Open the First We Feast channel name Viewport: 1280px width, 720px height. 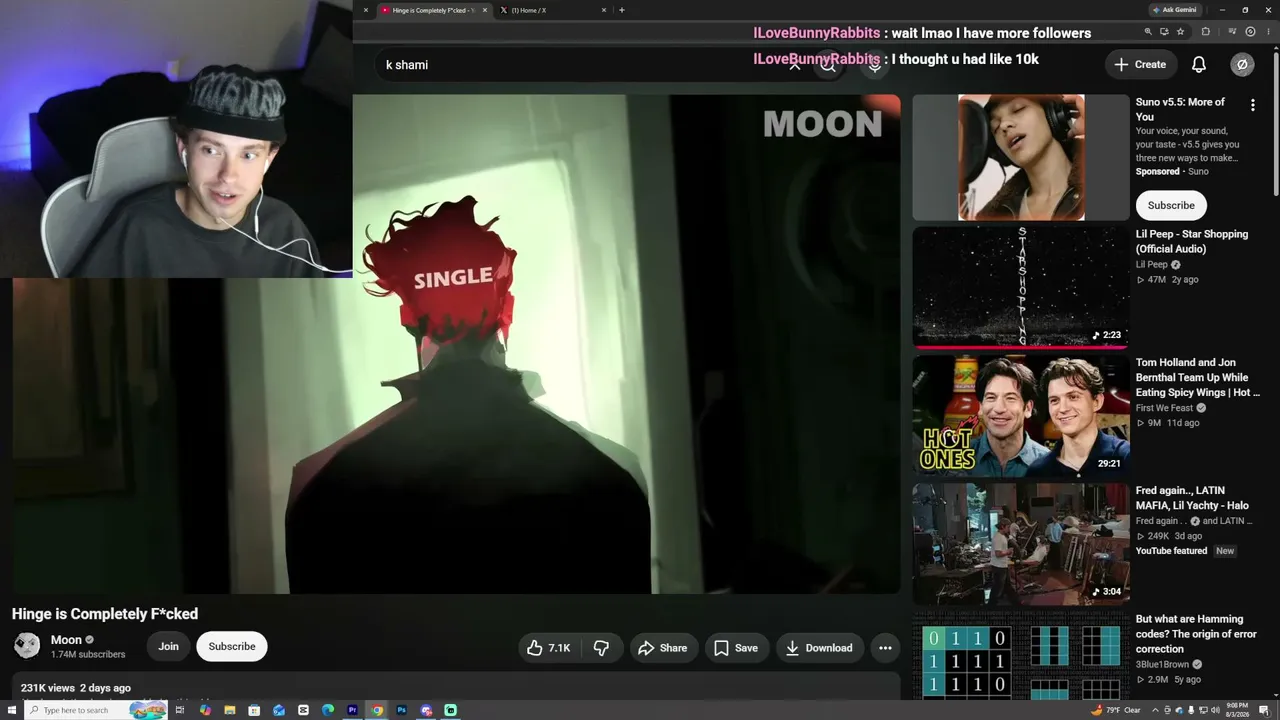(x=1164, y=408)
